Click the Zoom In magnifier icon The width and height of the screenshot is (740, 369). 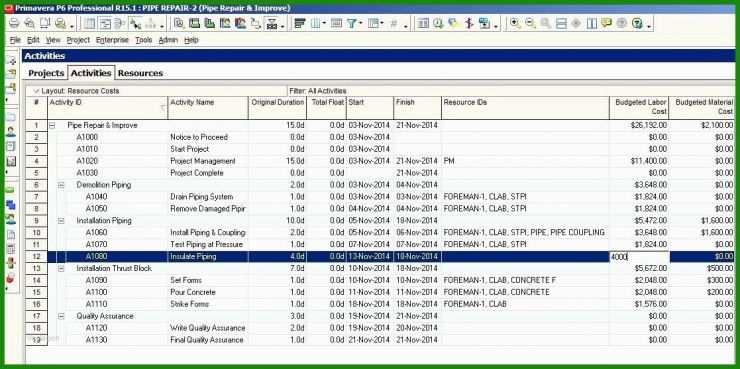pyautogui.click(x=515, y=23)
